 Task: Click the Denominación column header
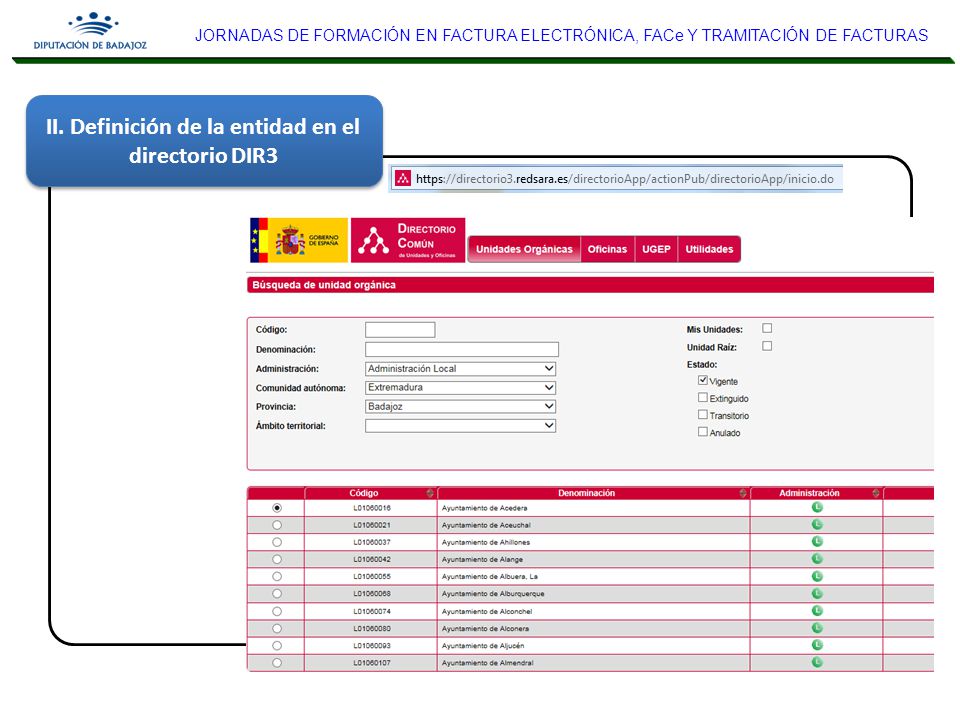coord(593,493)
